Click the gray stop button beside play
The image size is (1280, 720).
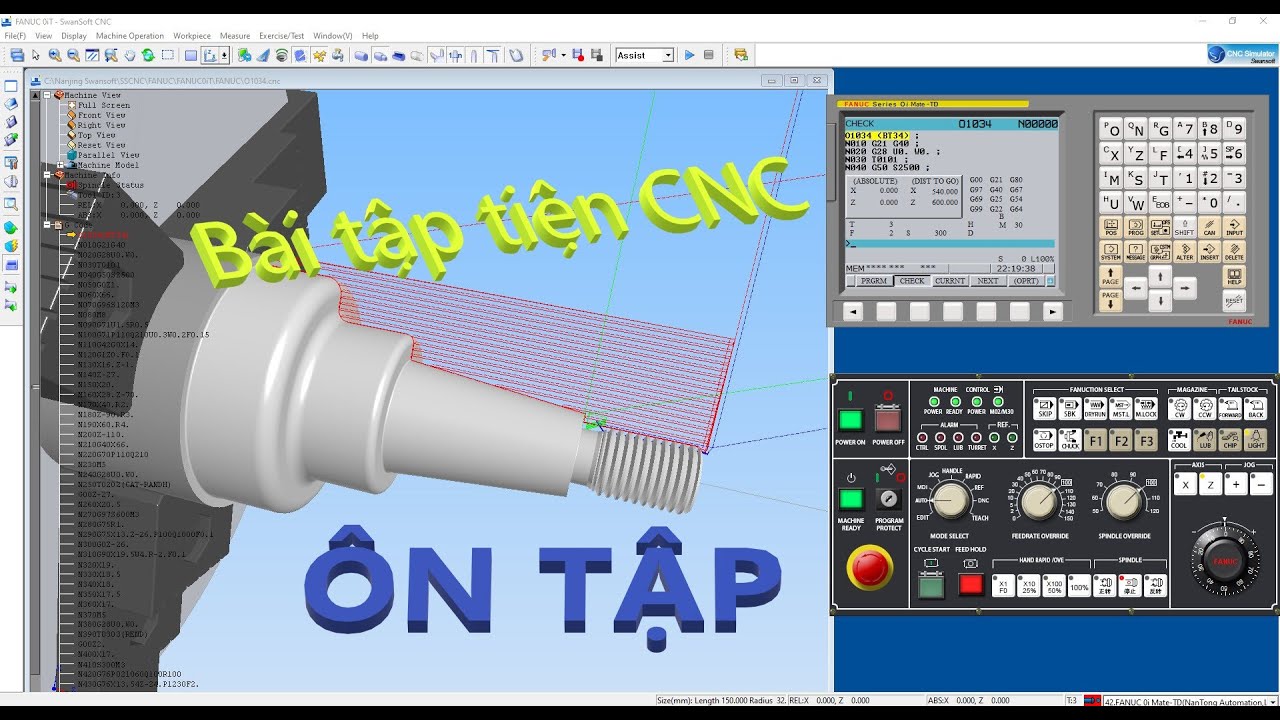(x=709, y=55)
